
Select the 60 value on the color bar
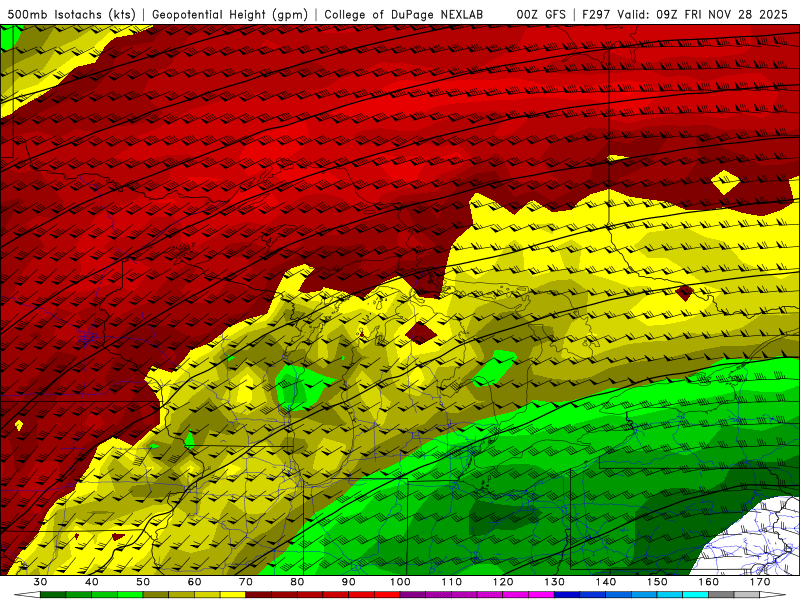coord(194,582)
